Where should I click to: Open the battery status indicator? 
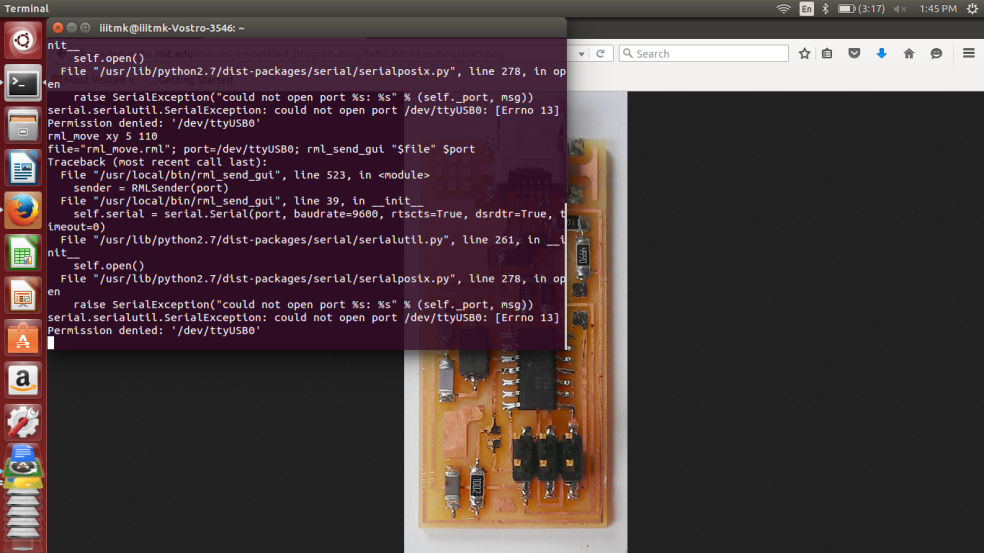point(862,9)
